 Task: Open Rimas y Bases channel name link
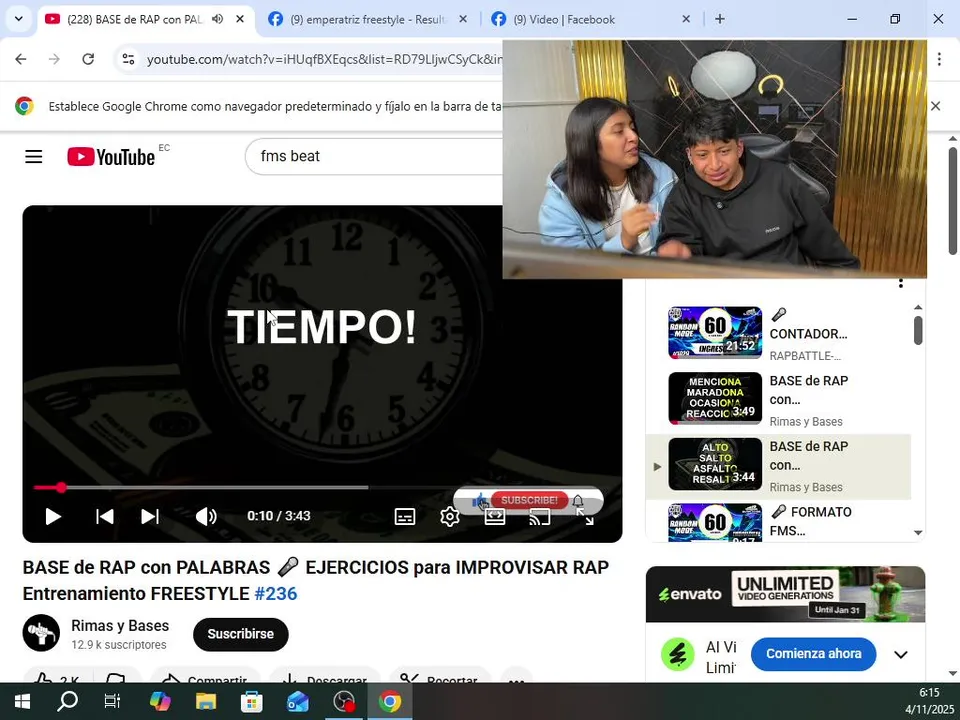coord(120,626)
